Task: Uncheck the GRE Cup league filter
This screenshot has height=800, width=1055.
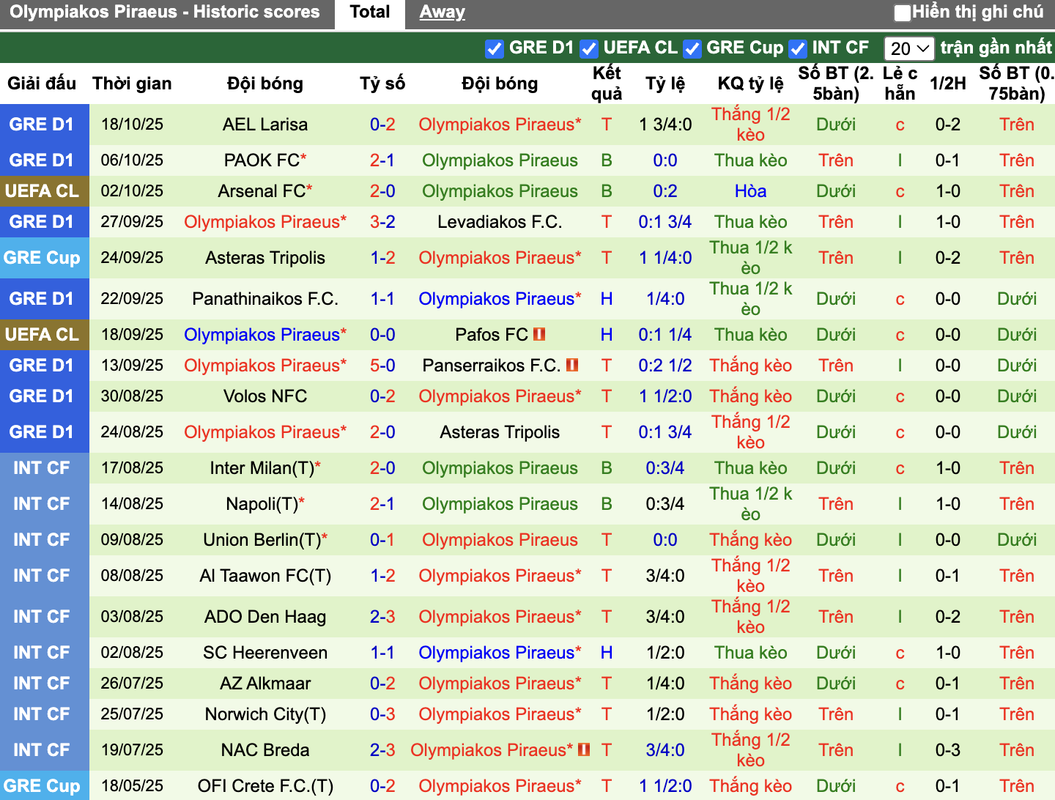Action: point(692,48)
